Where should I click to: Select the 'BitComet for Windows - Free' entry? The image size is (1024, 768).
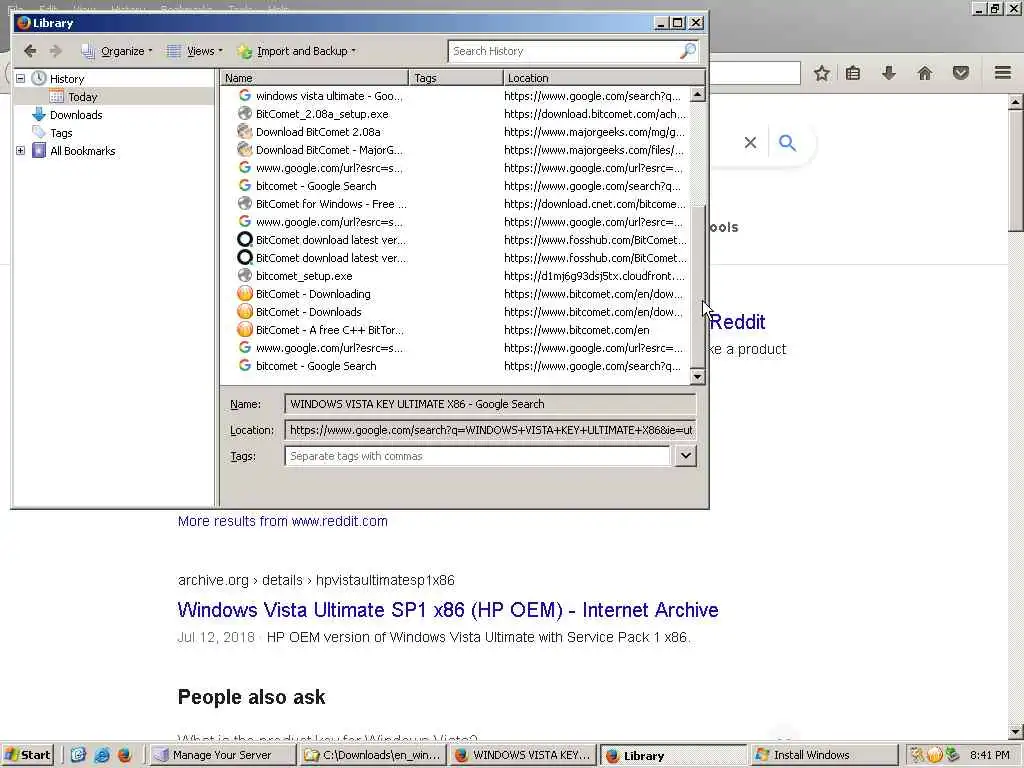click(x=330, y=204)
